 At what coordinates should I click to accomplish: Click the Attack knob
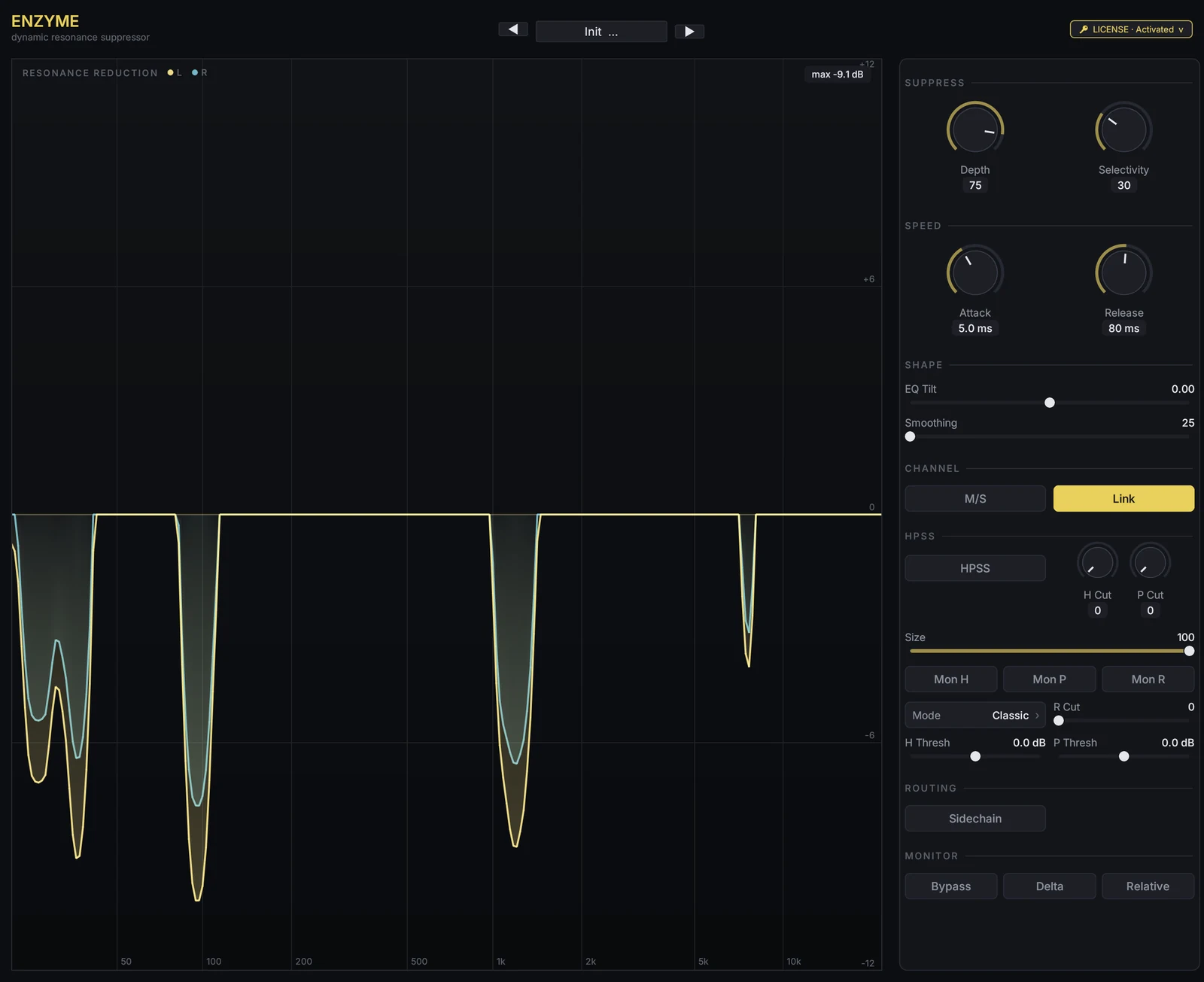tap(975, 272)
